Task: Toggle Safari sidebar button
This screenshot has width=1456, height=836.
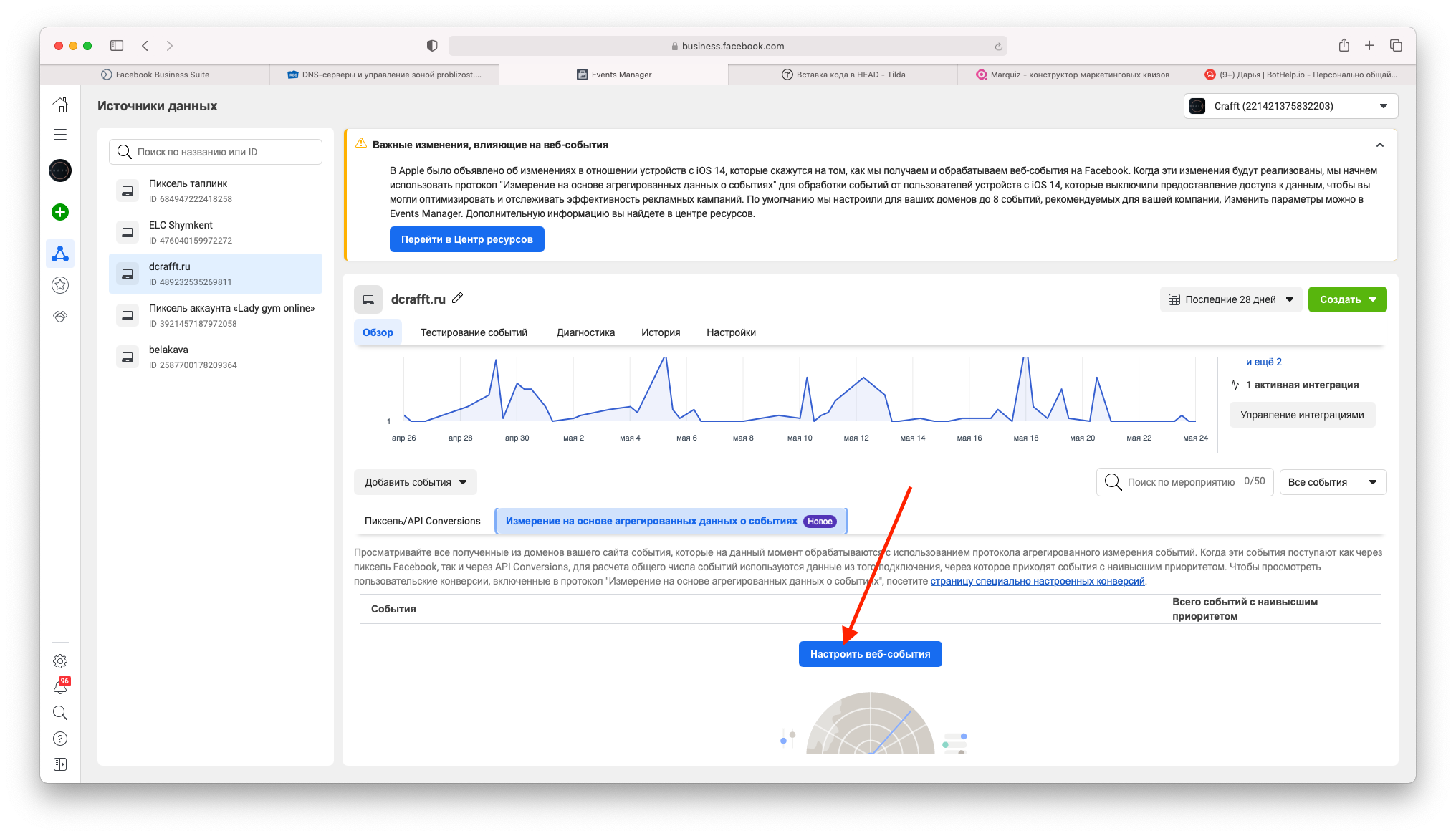Action: [x=117, y=46]
